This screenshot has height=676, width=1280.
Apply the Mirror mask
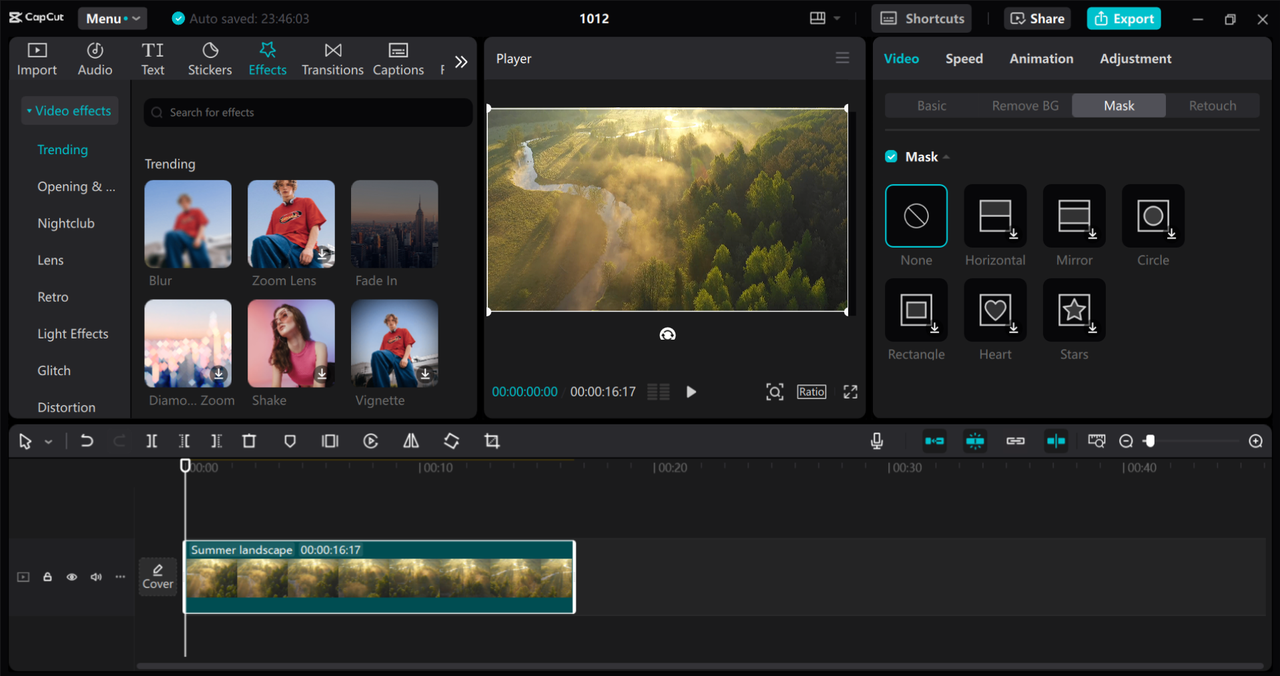coord(1074,216)
